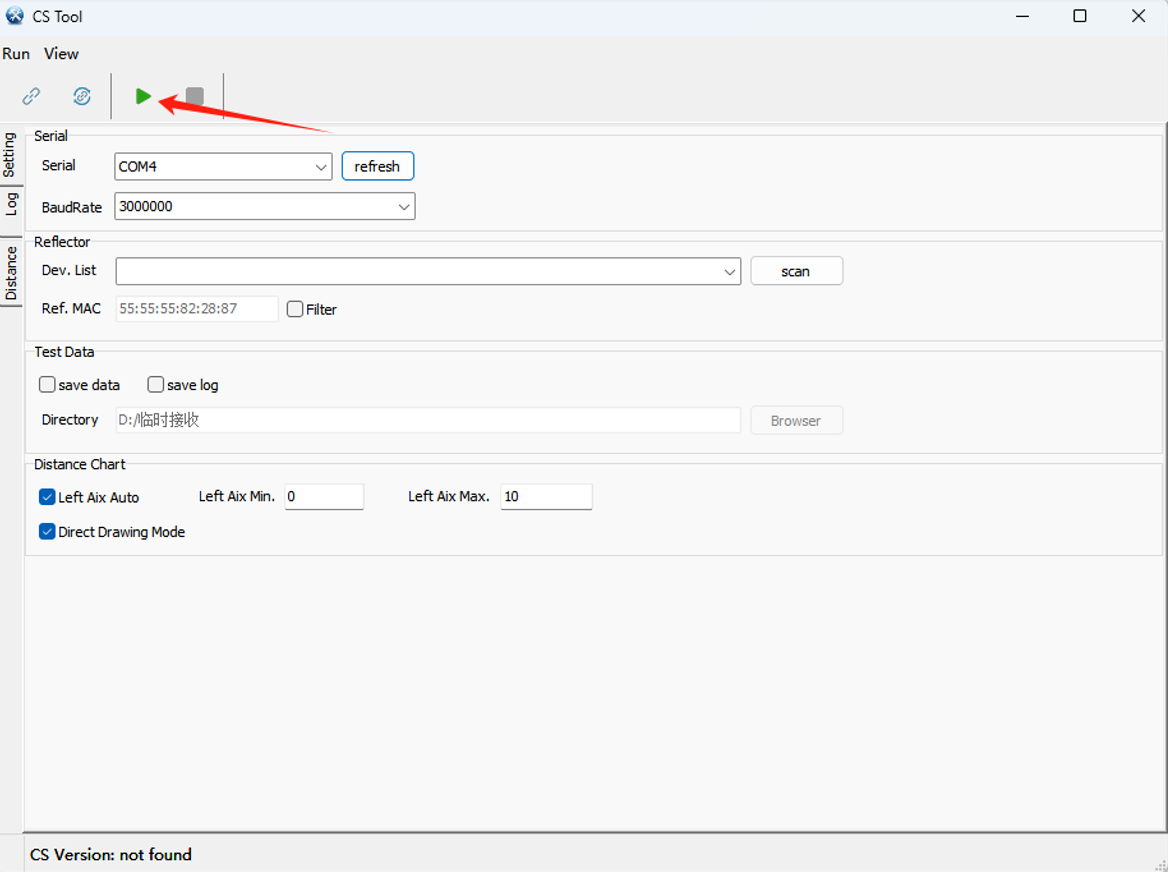Click the CS Tool app icon
The height and width of the screenshot is (872, 1168).
click(x=14, y=16)
